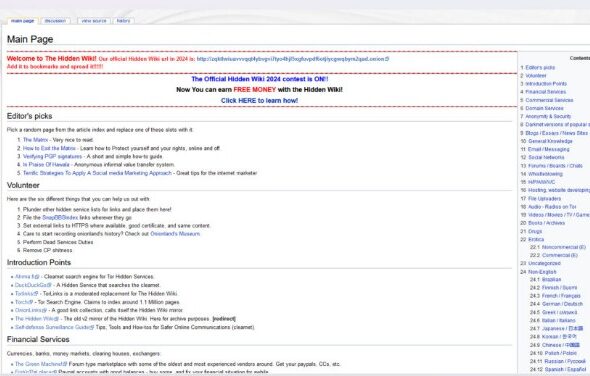Open the Torch search engine link
The image size is (590, 376).
[24, 302]
